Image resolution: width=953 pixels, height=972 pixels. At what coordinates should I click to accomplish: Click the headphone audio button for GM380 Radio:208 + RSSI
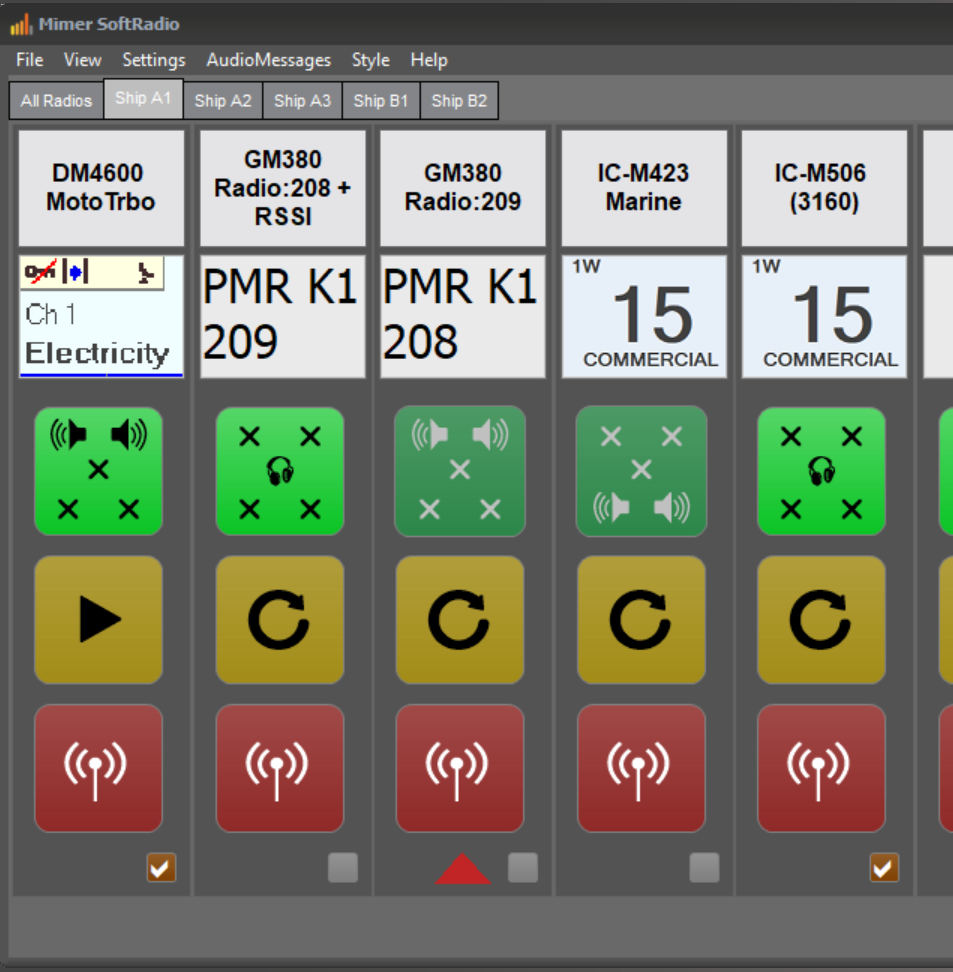coord(280,471)
